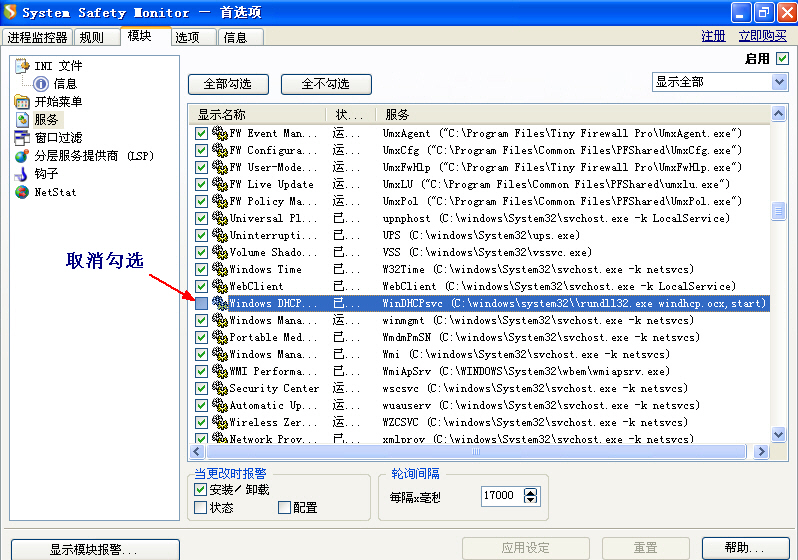798x560 pixels.
Task: Click gear icon of FW Live Update service
Action: pos(219,184)
